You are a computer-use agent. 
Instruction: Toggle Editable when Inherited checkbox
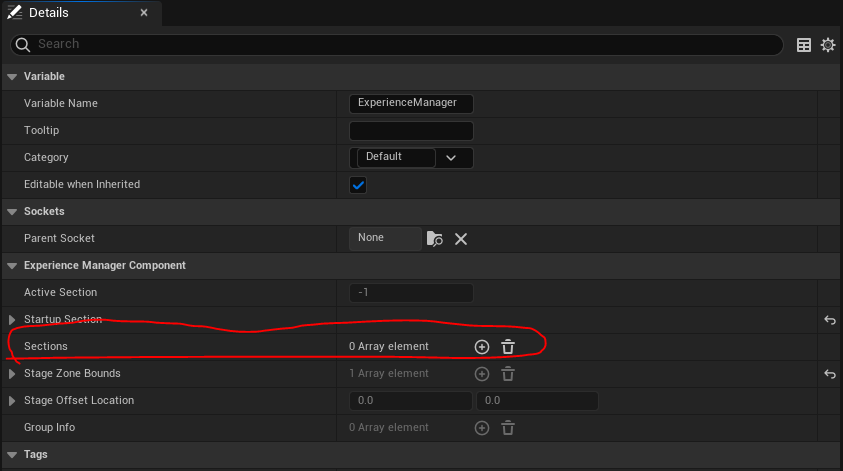click(358, 185)
